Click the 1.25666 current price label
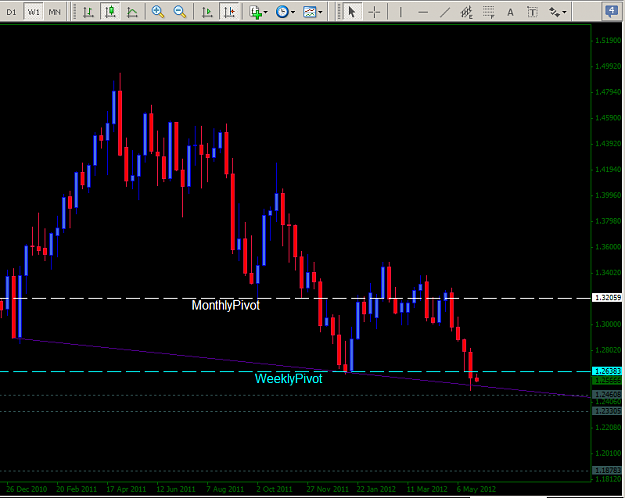 [x=607, y=380]
